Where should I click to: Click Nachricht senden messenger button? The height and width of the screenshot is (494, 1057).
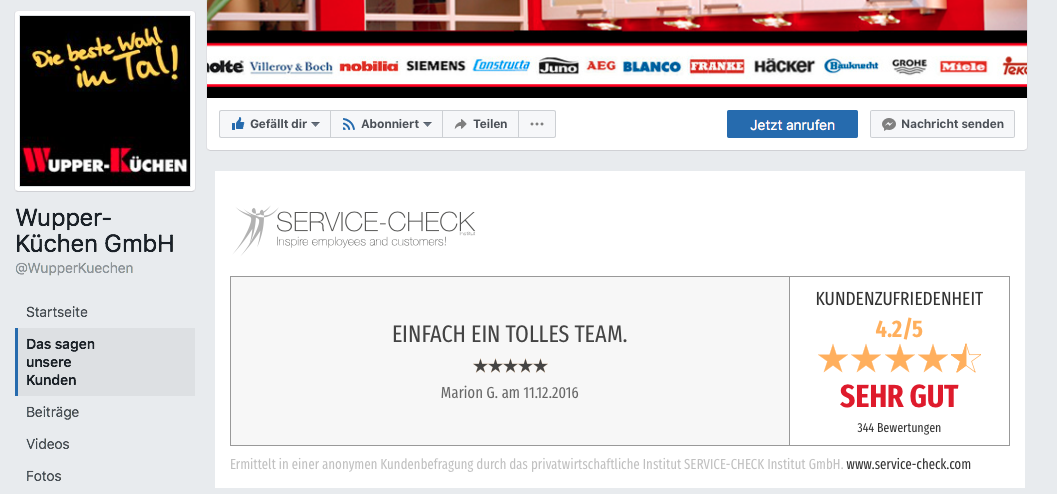pos(943,124)
